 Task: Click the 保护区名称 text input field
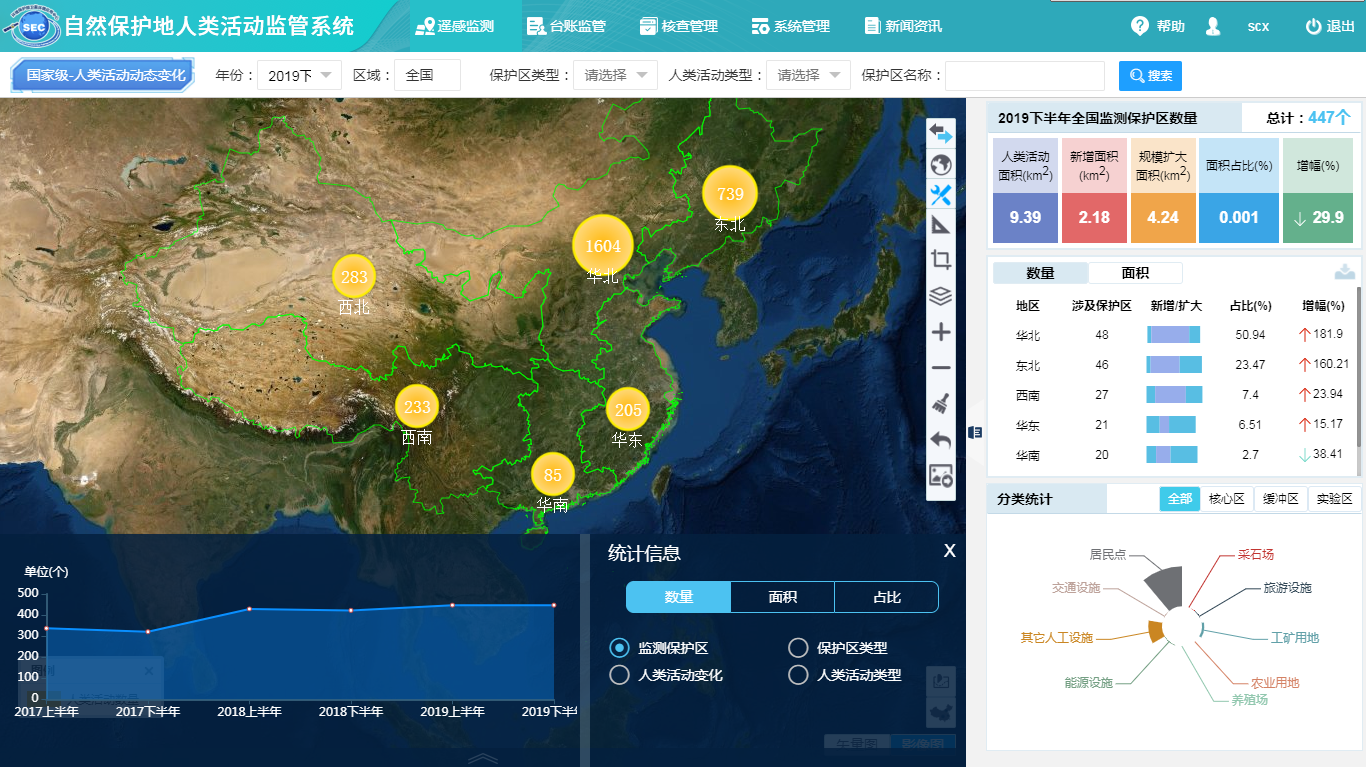click(1024, 76)
